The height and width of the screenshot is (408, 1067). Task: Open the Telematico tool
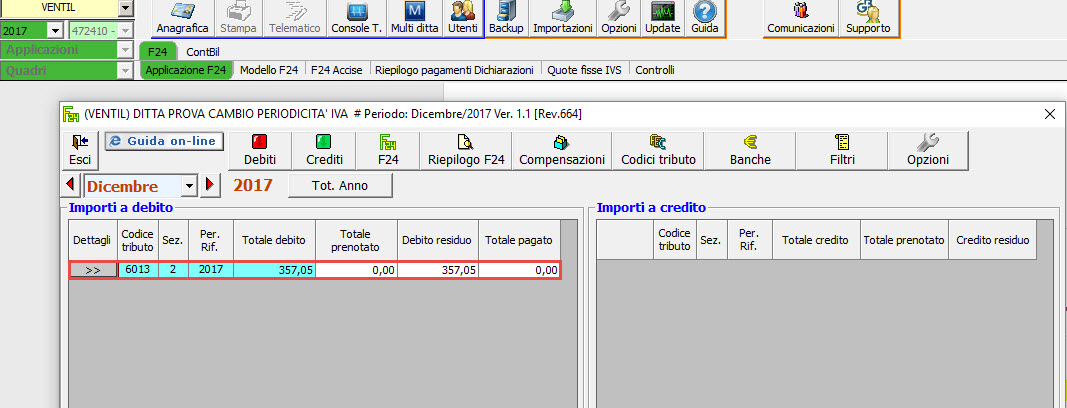295,18
